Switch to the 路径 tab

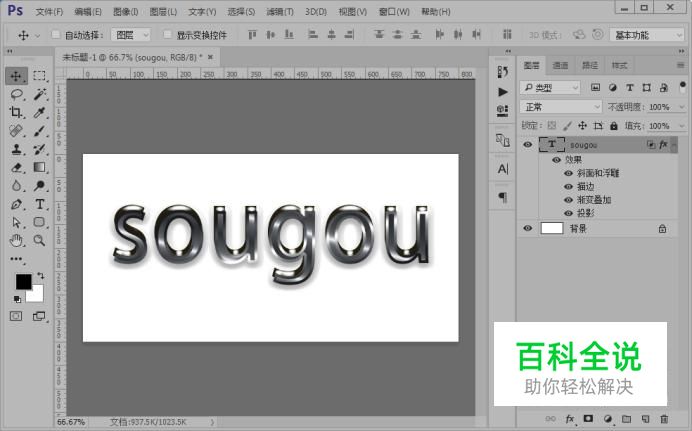pos(590,65)
